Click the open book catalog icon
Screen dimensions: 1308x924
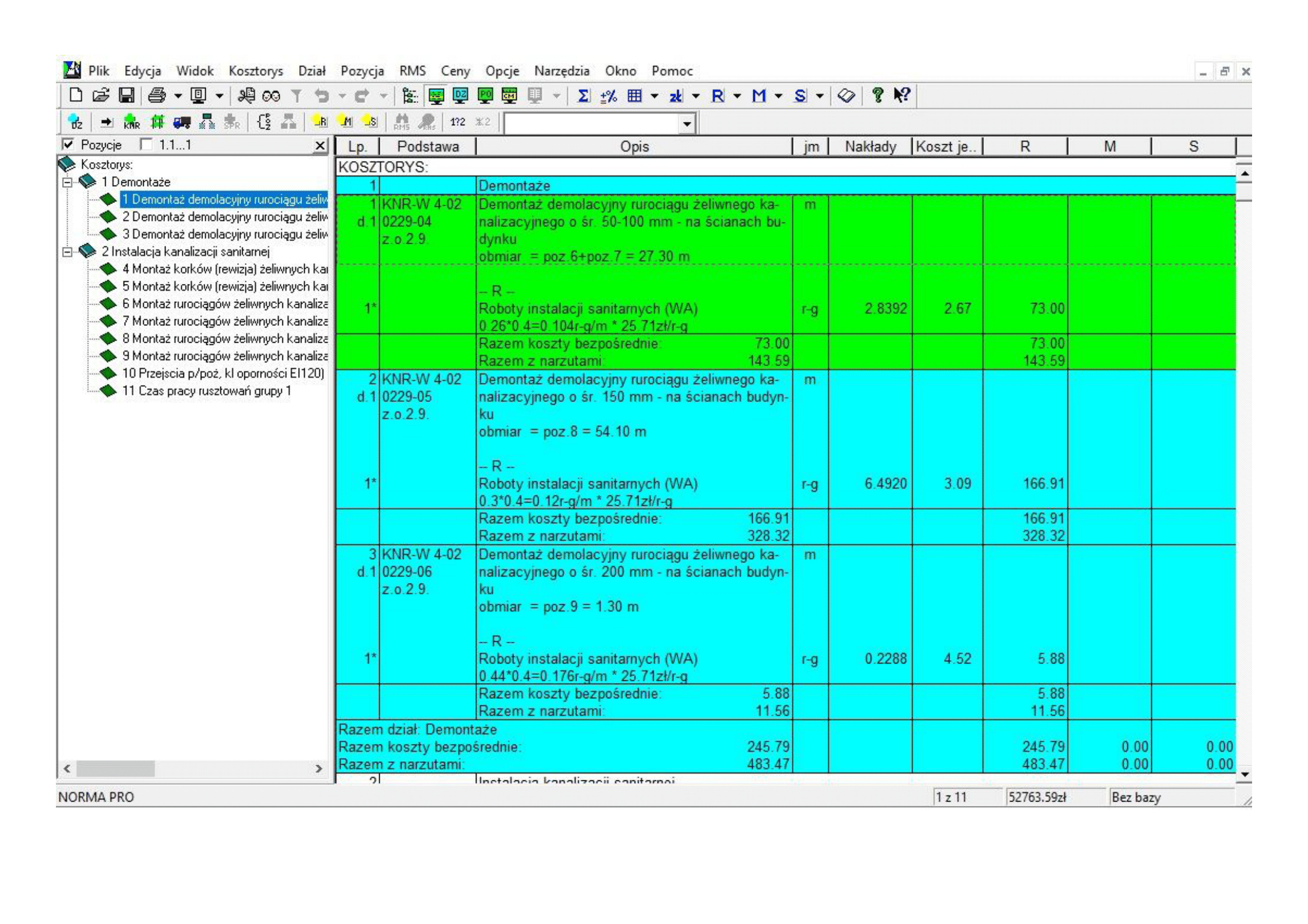tap(846, 96)
